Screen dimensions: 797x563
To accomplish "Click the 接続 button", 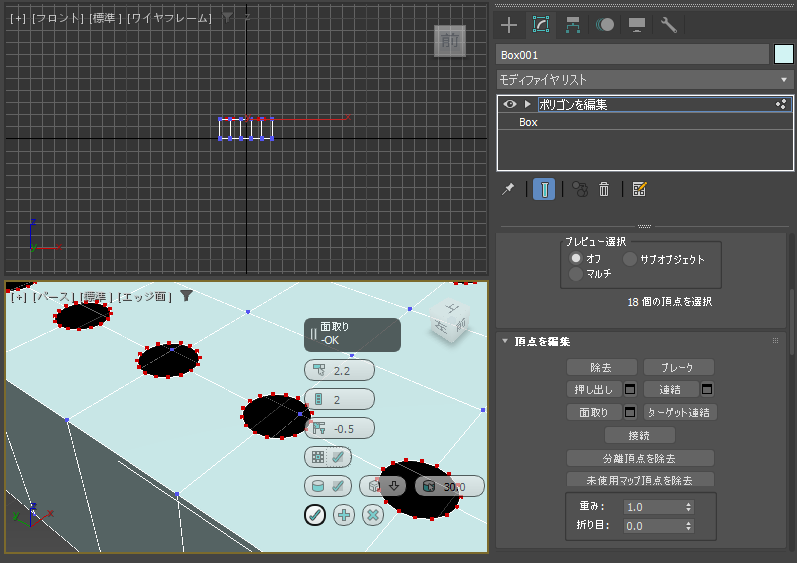I will tap(639, 435).
